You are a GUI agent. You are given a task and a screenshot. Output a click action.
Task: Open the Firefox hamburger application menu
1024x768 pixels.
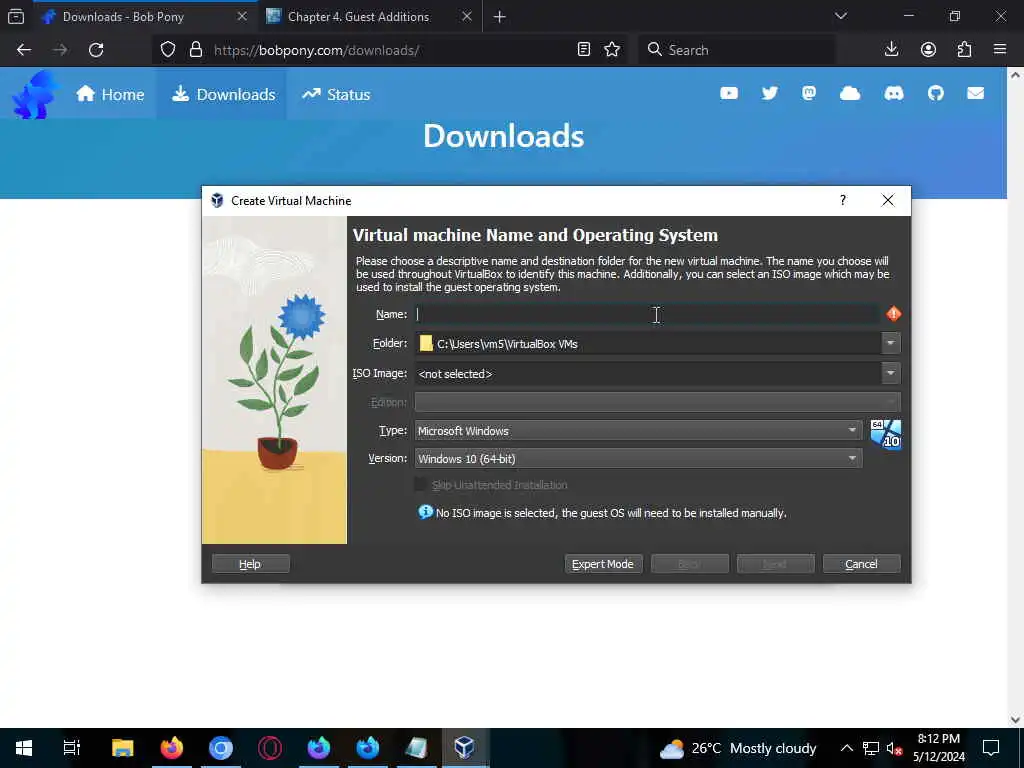(999, 50)
